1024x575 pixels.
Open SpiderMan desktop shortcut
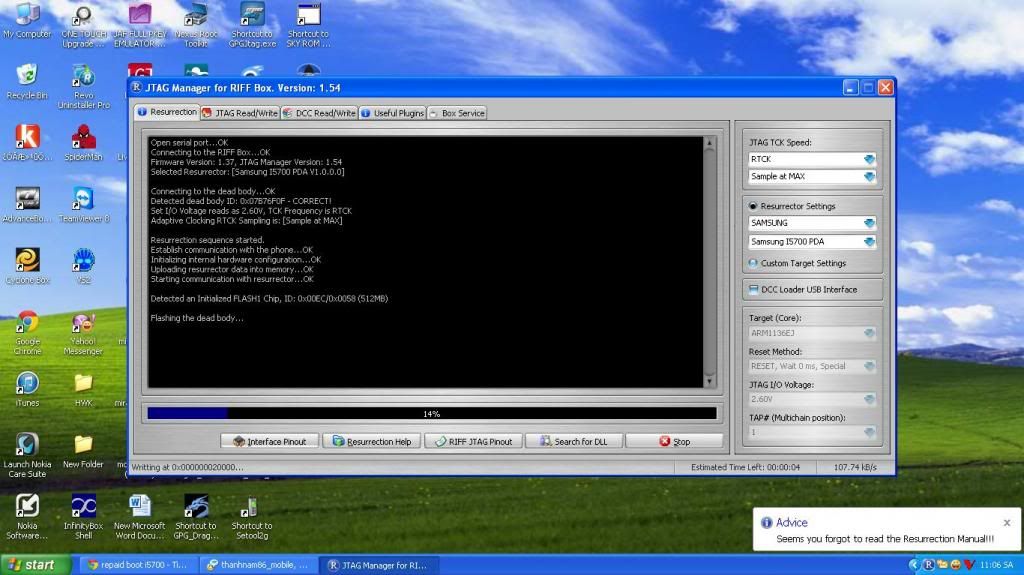pyautogui.click(x=84, y=142)
